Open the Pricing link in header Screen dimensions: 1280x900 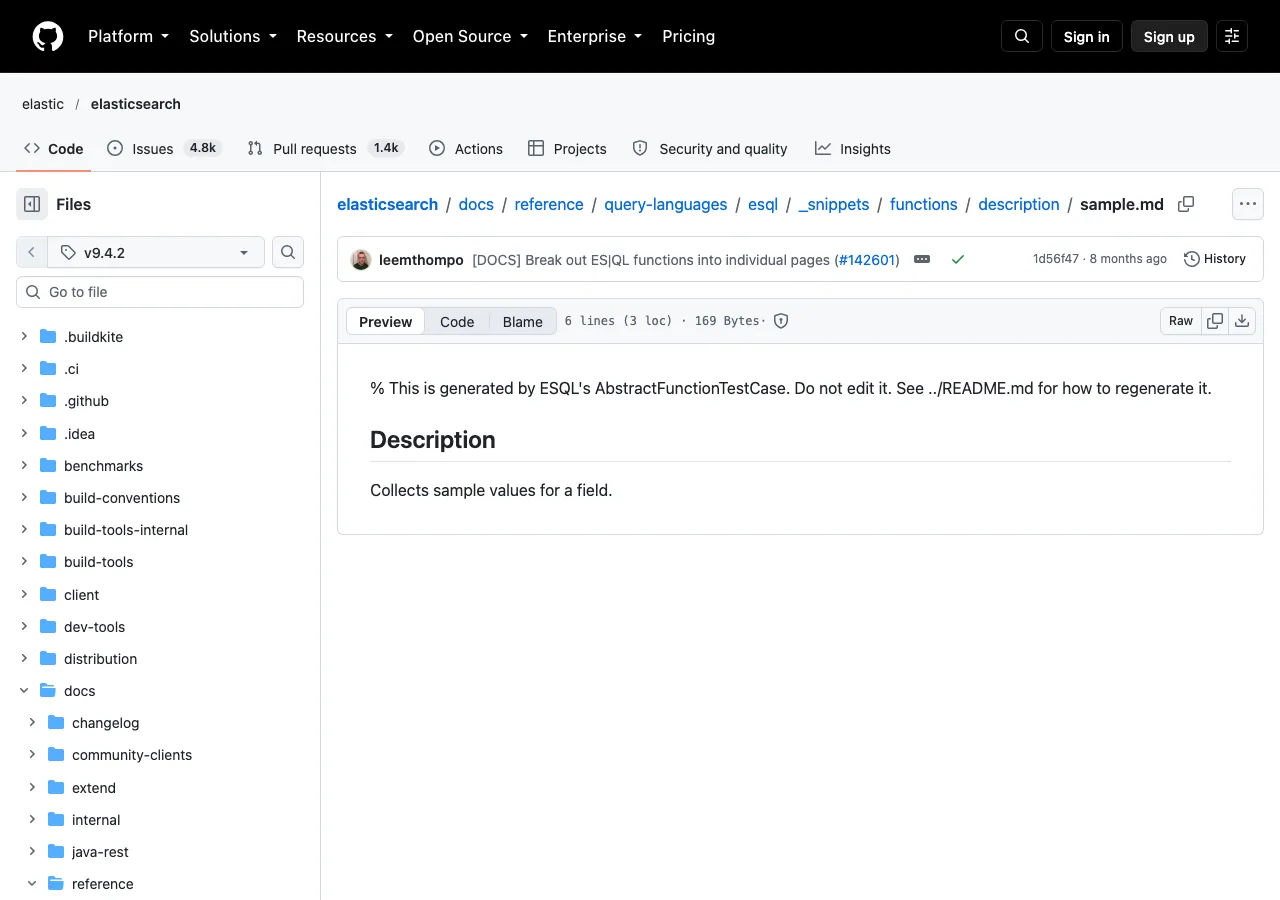click(x=689, y=36)
